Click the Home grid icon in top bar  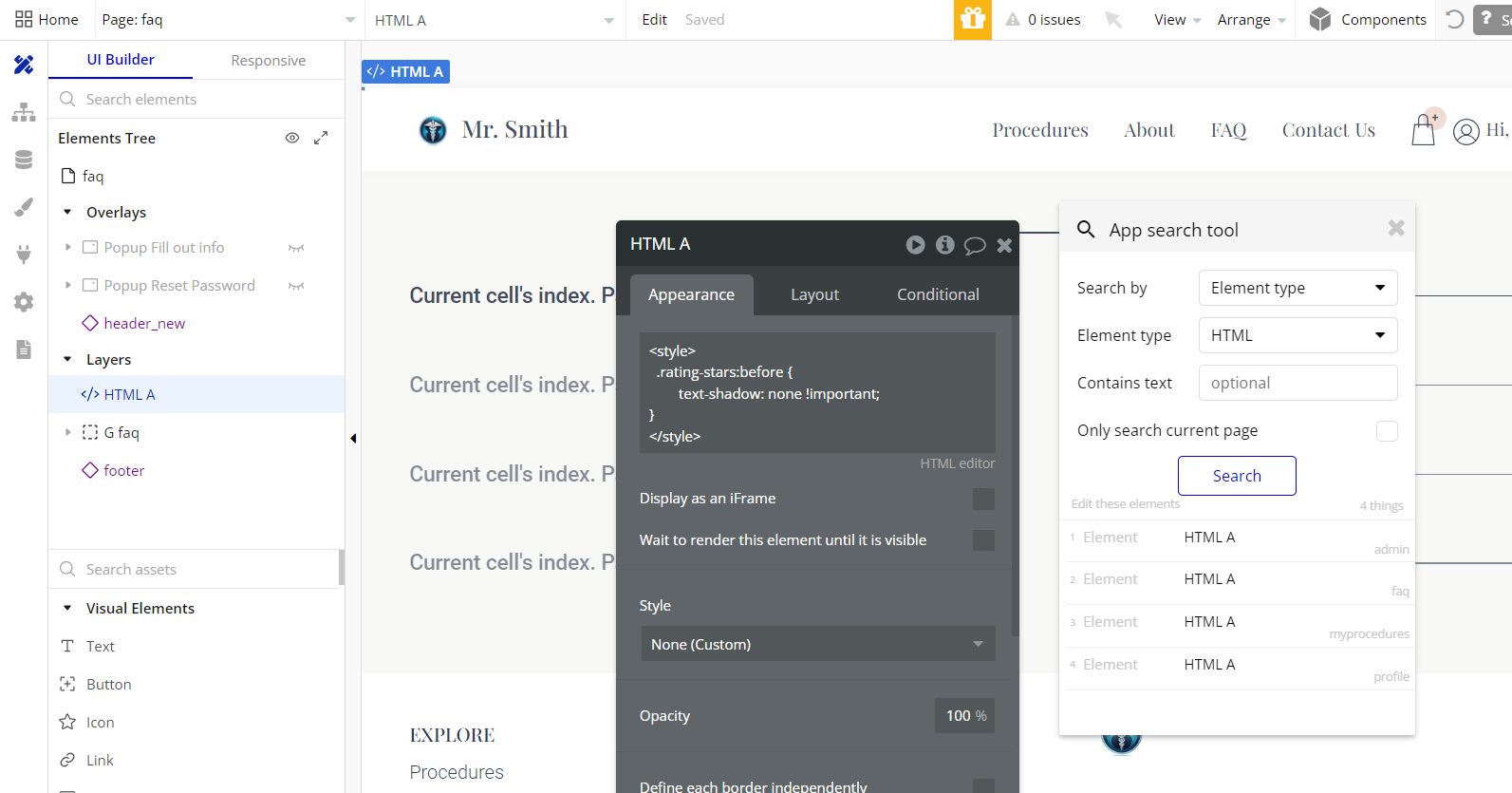pyautogui.click(x=24, y=19)
